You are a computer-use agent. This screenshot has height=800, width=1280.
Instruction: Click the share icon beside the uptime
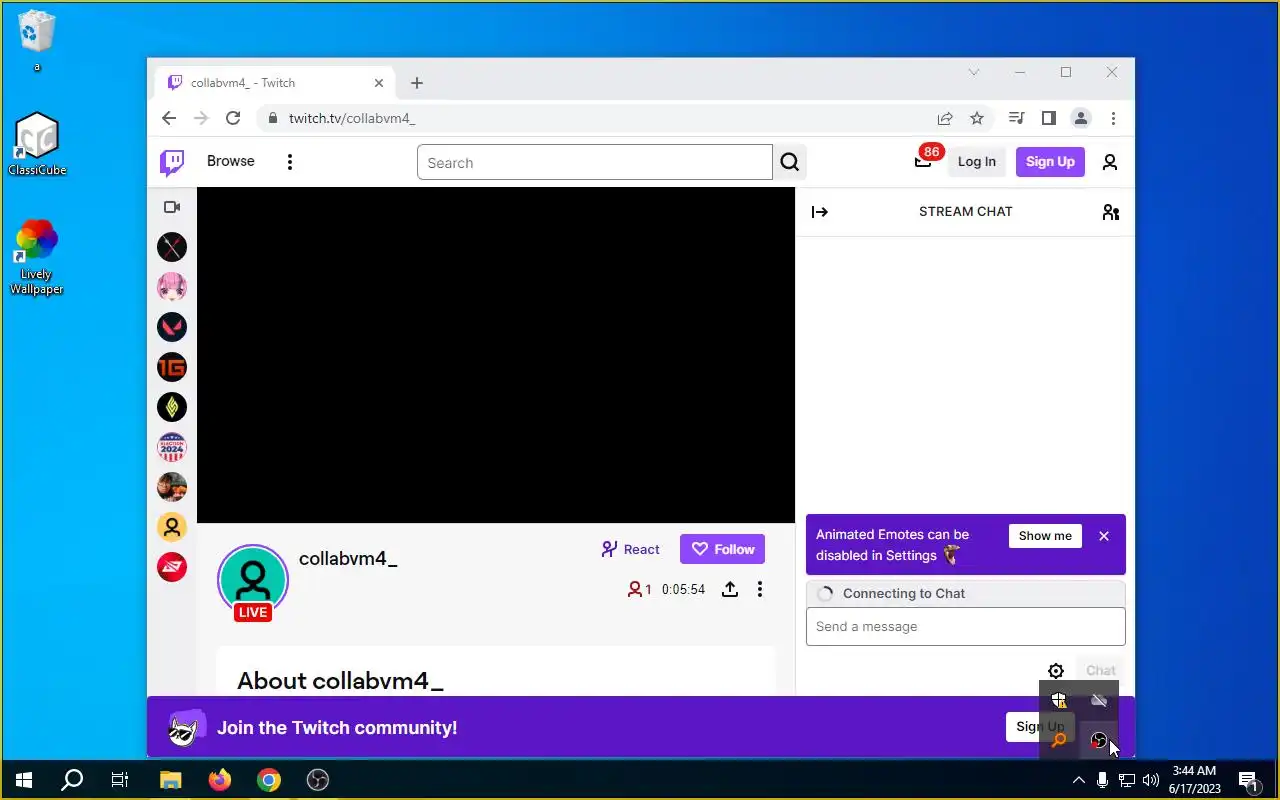coord(730,589)
